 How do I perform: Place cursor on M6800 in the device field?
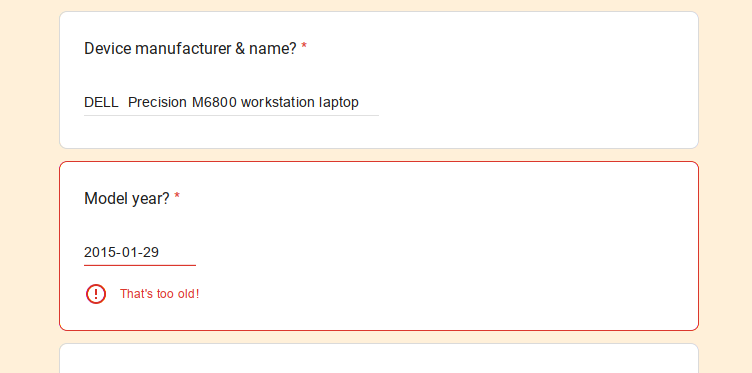point(214,103)
